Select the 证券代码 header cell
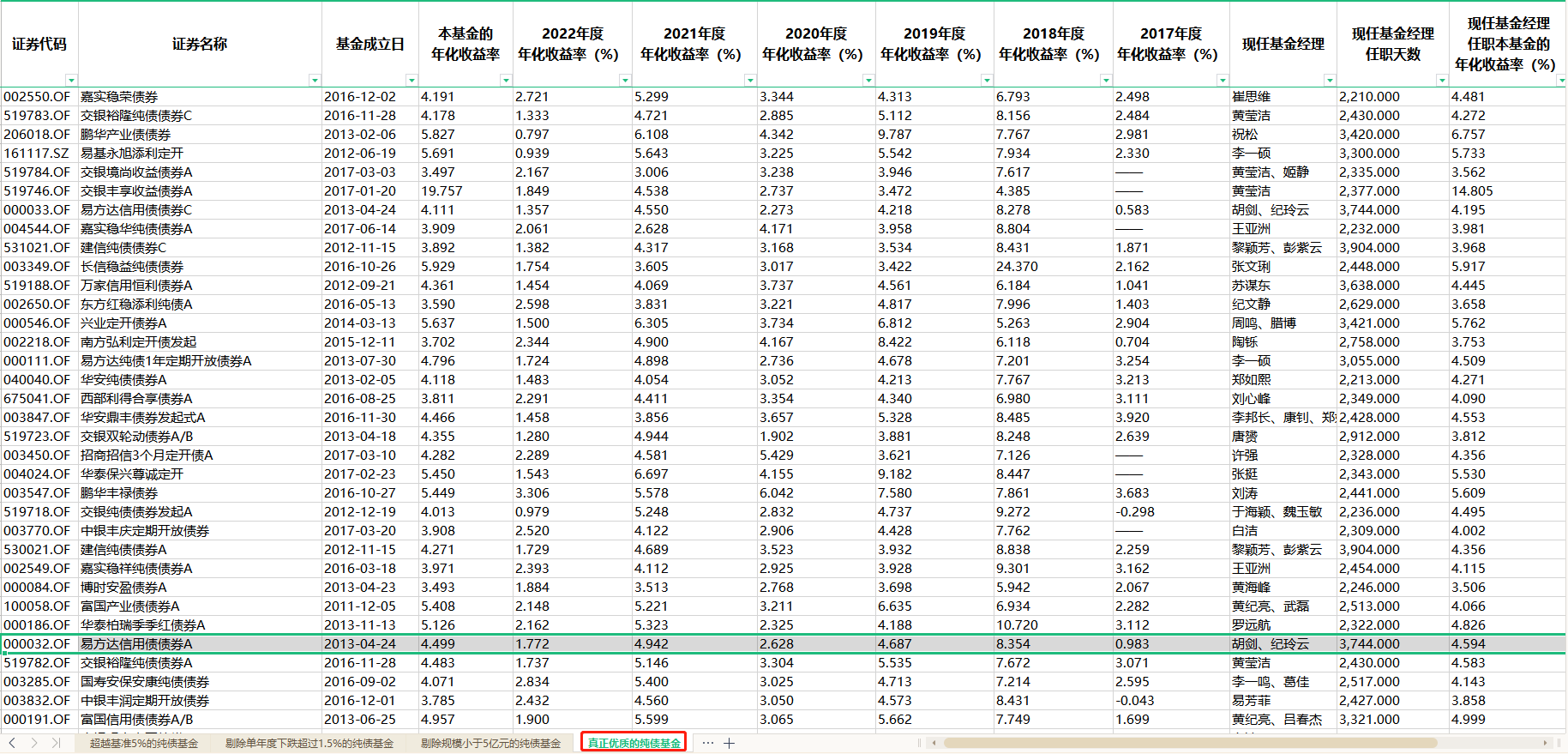The image size is (1568, 754). pos(39,44)
